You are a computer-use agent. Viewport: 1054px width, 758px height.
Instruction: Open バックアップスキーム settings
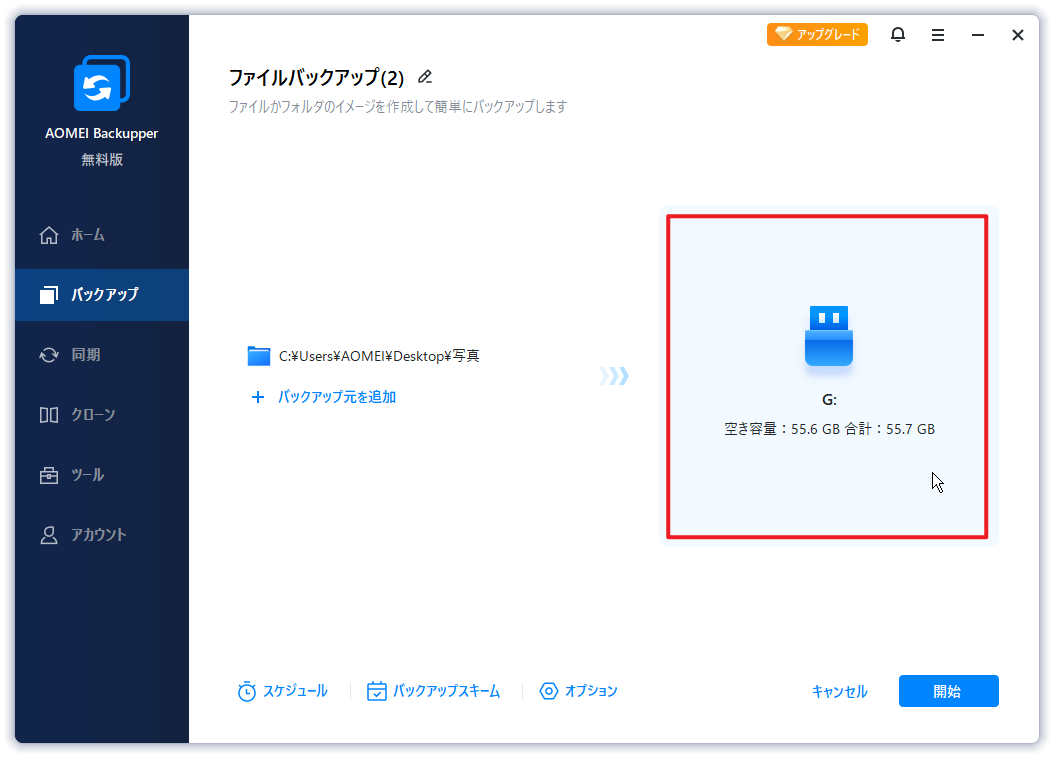434,691
